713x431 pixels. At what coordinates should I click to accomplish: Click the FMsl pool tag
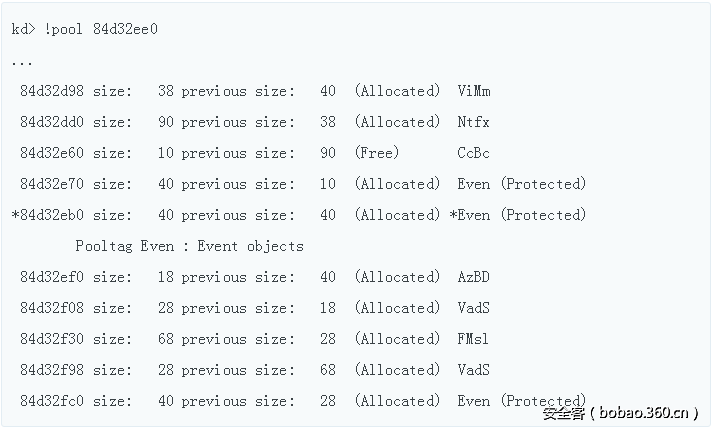coord(474,339)
